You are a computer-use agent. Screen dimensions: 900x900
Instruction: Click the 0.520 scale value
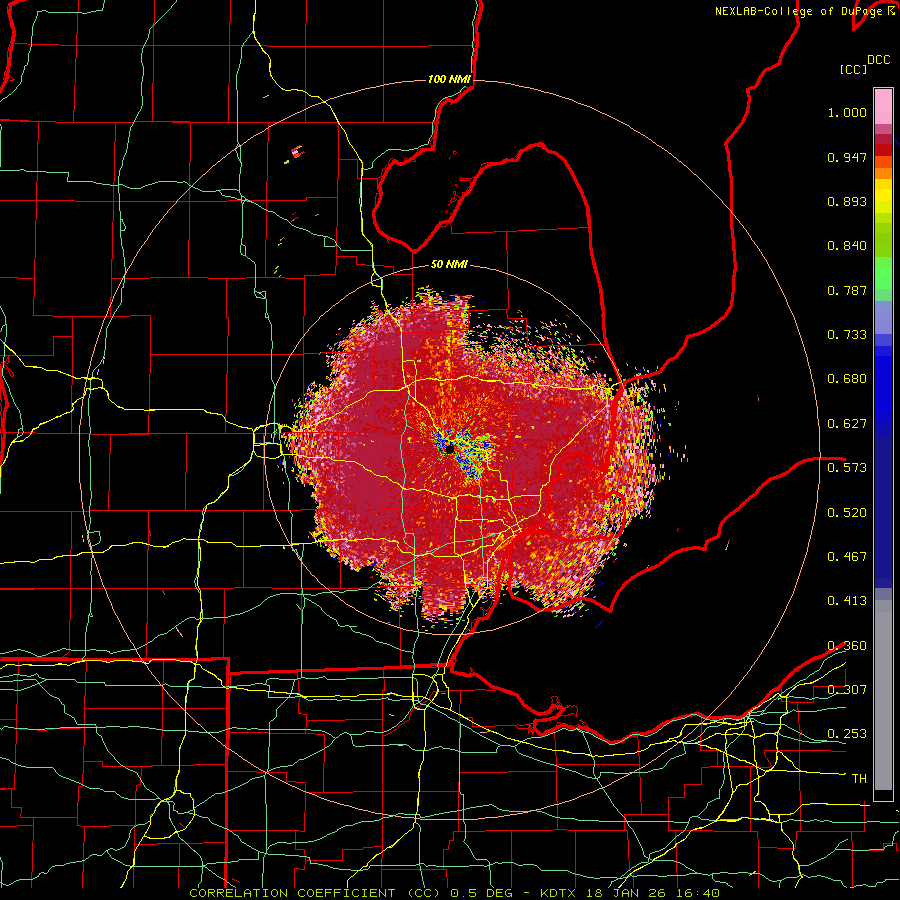coord(847,513)
